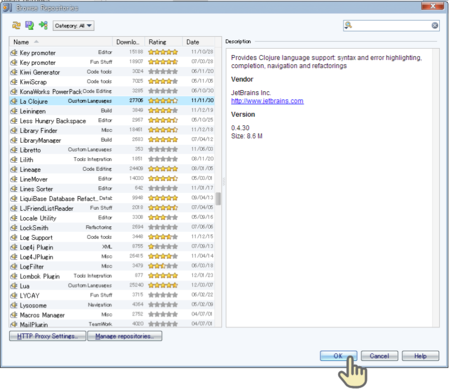Click the star rating of the Lua row
Image resolution: width=450 pixels, height=389 pixels.
(163, 285)
